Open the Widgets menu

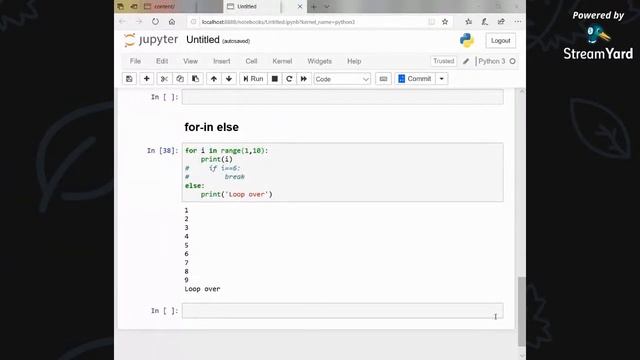(319, 61)
